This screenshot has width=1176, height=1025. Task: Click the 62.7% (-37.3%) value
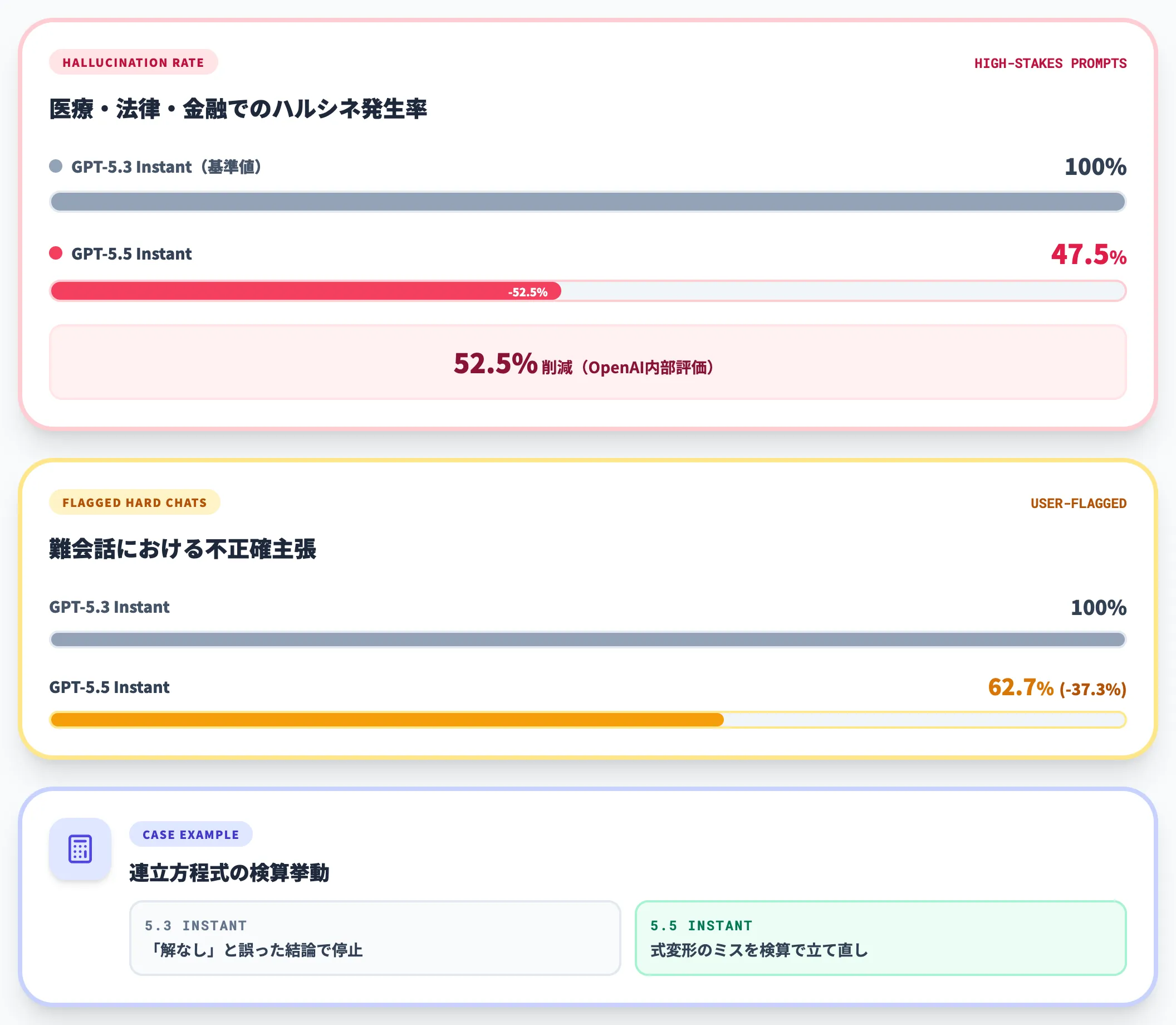(x=1057, y=687)
